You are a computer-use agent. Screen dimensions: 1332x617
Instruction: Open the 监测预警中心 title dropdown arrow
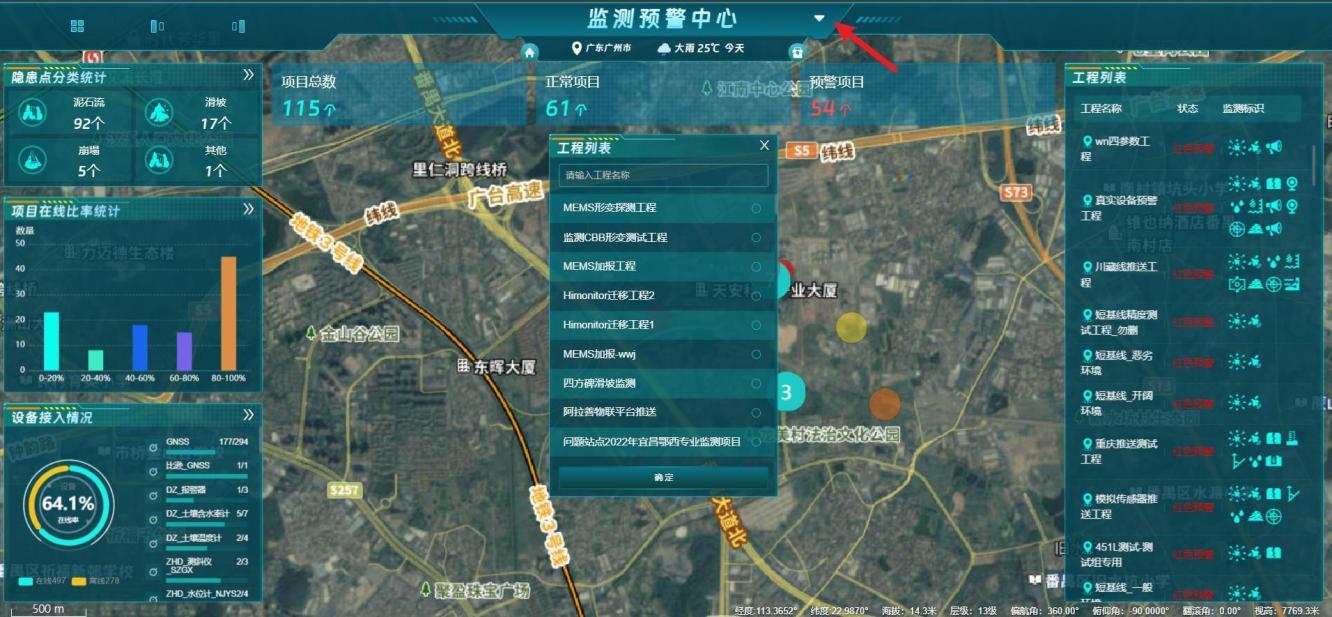(x=820, y=18)
